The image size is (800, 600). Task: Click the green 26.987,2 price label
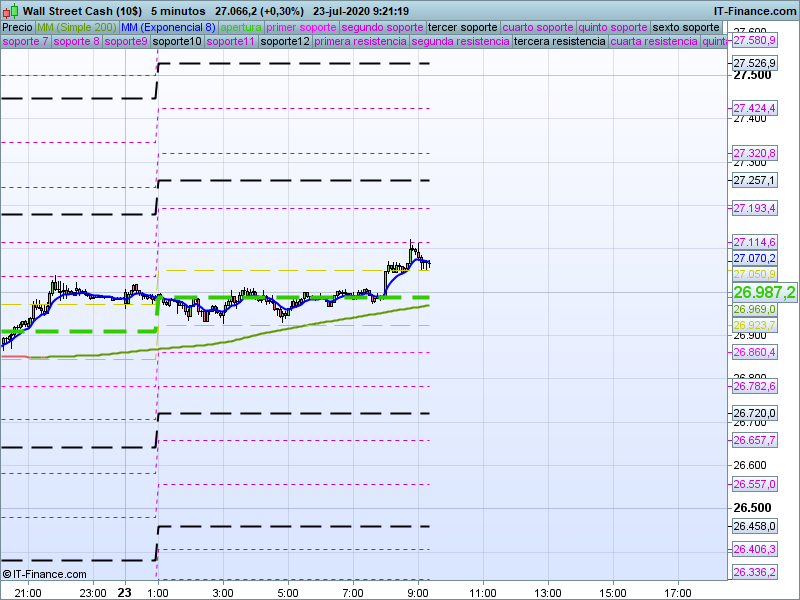click(764, 292)
